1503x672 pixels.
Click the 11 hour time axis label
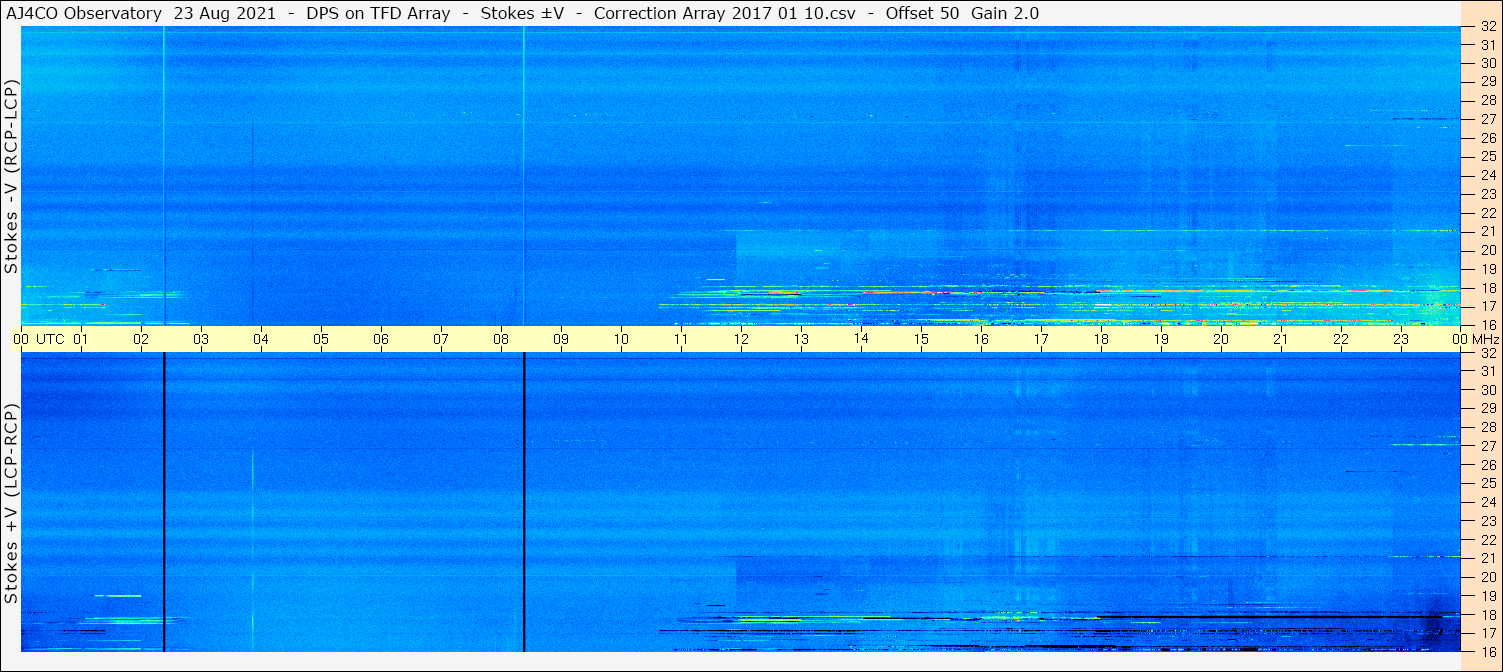pos(681,339)
